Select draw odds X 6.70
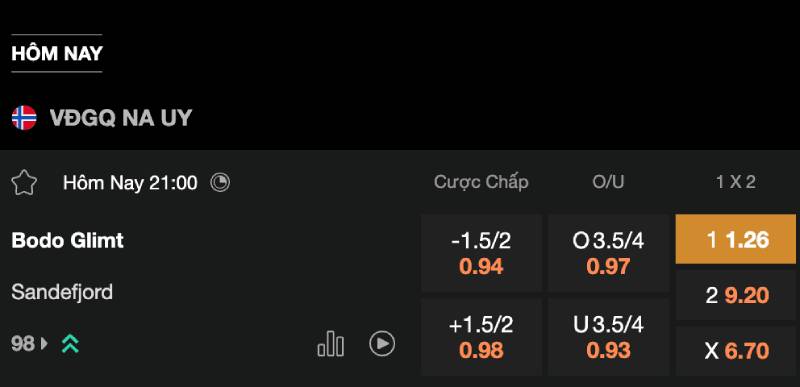The image size is (800, 387). (x=736, y=351)
